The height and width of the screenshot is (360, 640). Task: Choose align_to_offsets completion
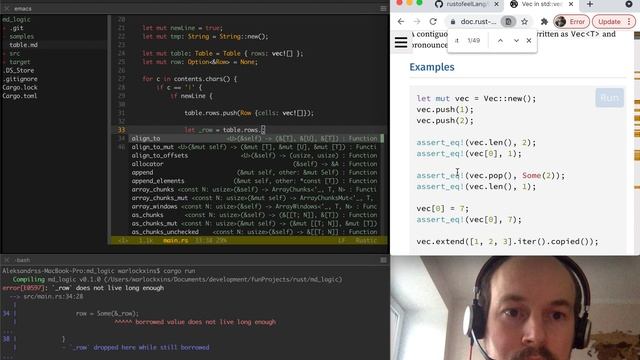click(254, 156)
